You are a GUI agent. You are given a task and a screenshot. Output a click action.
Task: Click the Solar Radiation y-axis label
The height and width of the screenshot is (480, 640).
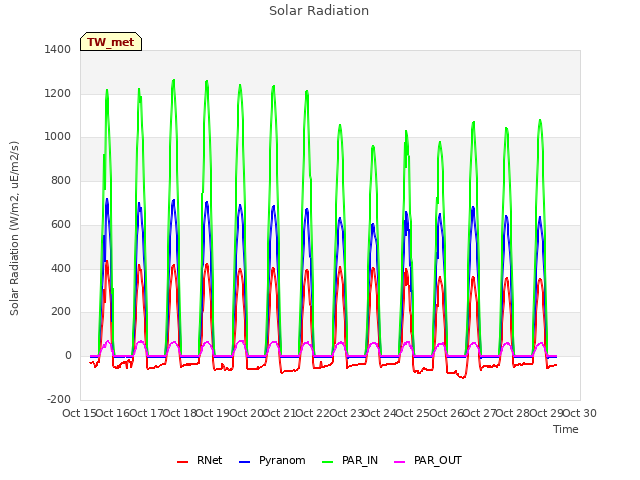tap(14, 228)
